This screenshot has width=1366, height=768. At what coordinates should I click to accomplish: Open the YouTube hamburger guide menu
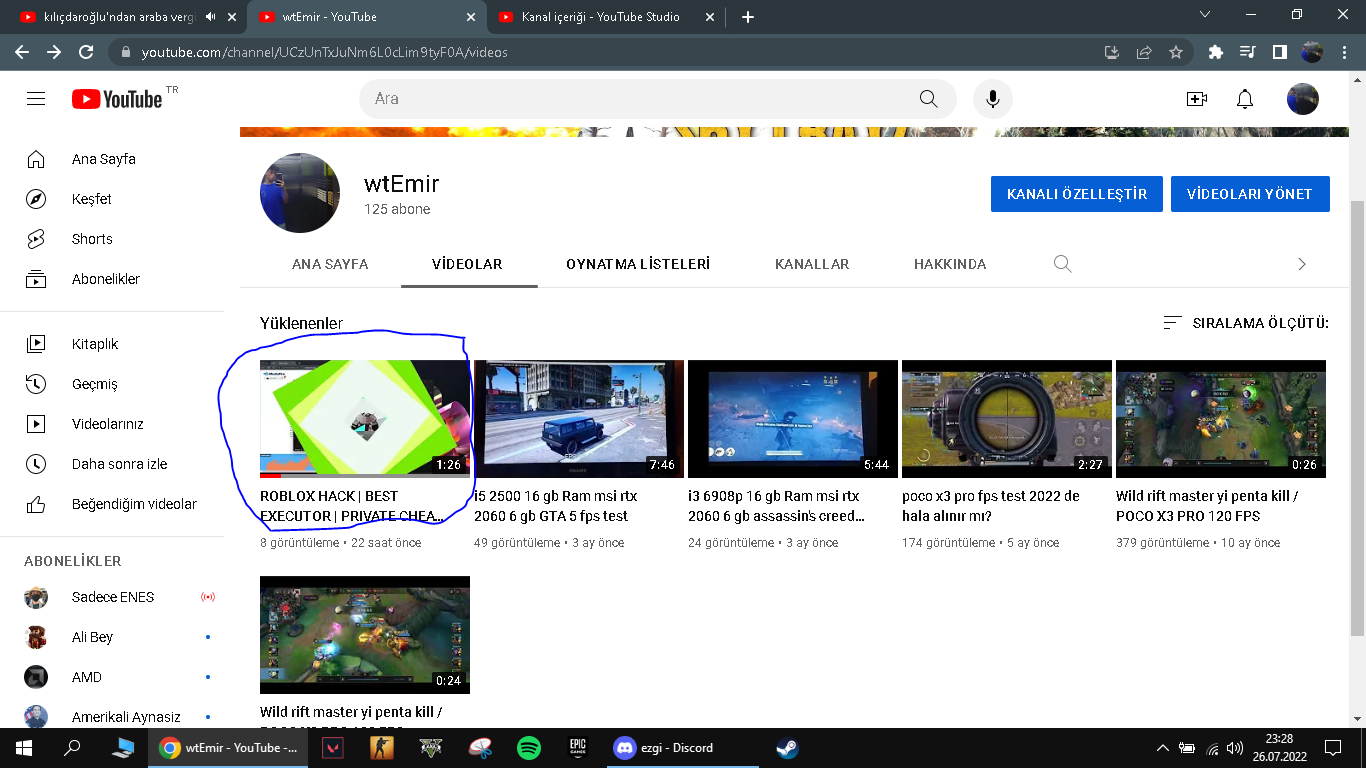coord(36,99)
